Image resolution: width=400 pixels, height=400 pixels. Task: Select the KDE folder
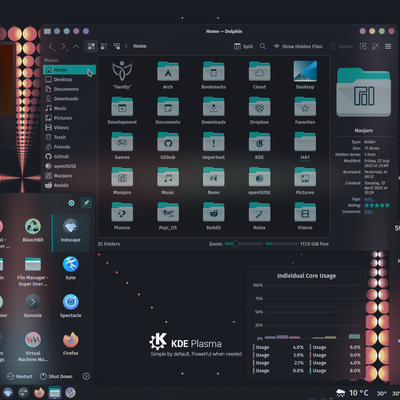[259, 146]
